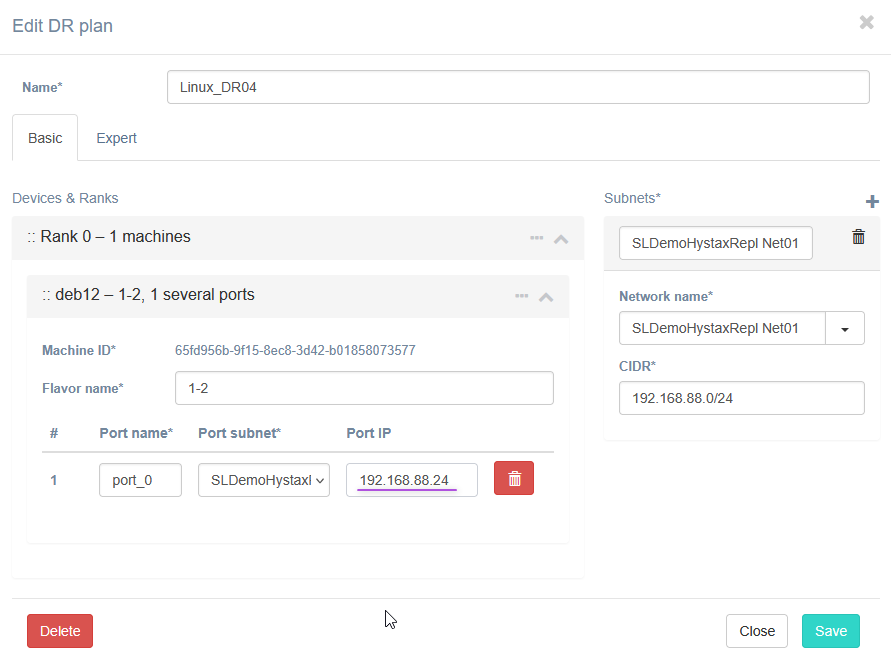Click the Save button
Image resolution: width=891 pixels, height=670 pixels.
pos(830,631)
